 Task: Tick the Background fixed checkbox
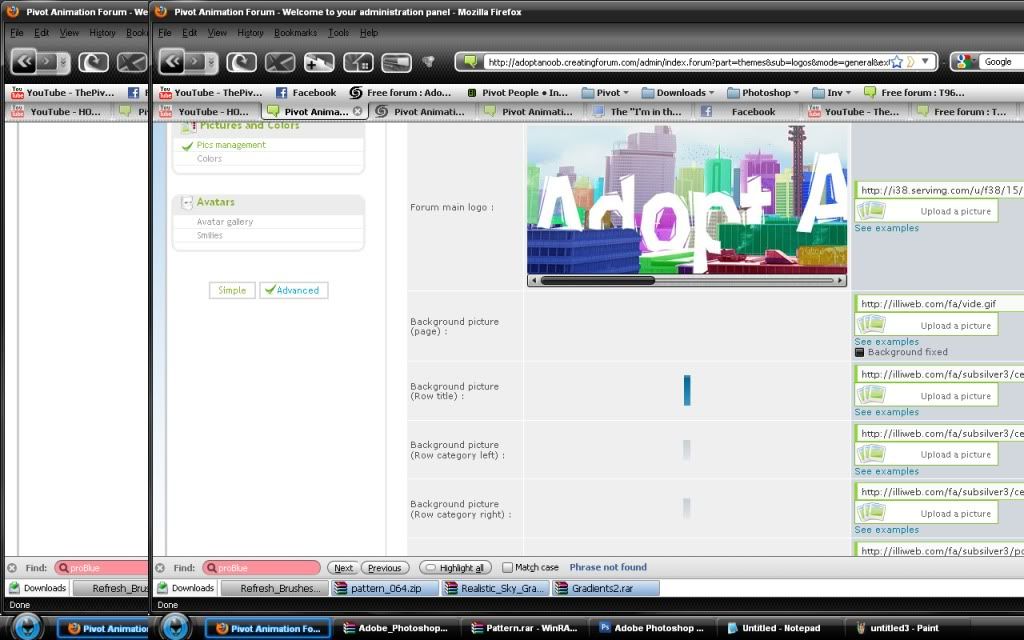click(859, 353)
